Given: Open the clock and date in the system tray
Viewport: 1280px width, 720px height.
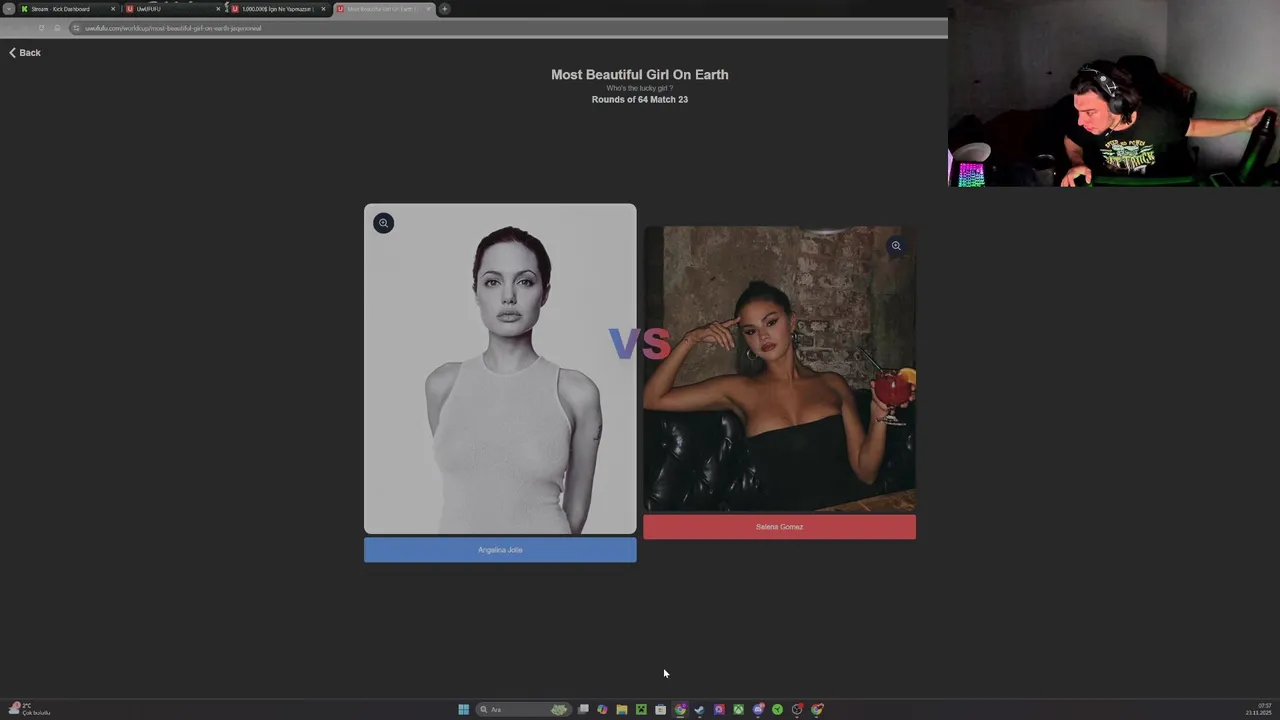Looking at the screenshot, I should tap(1258, 709).
